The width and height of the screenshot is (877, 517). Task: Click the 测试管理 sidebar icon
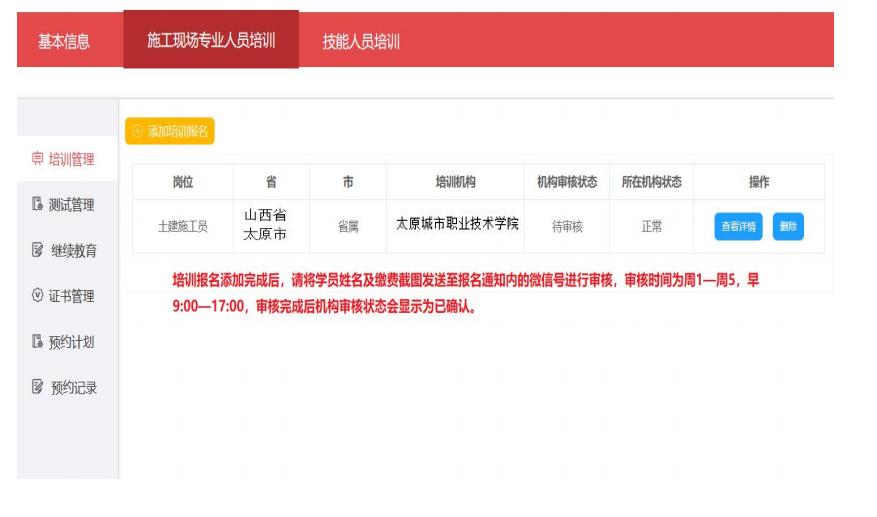(37, 204)
